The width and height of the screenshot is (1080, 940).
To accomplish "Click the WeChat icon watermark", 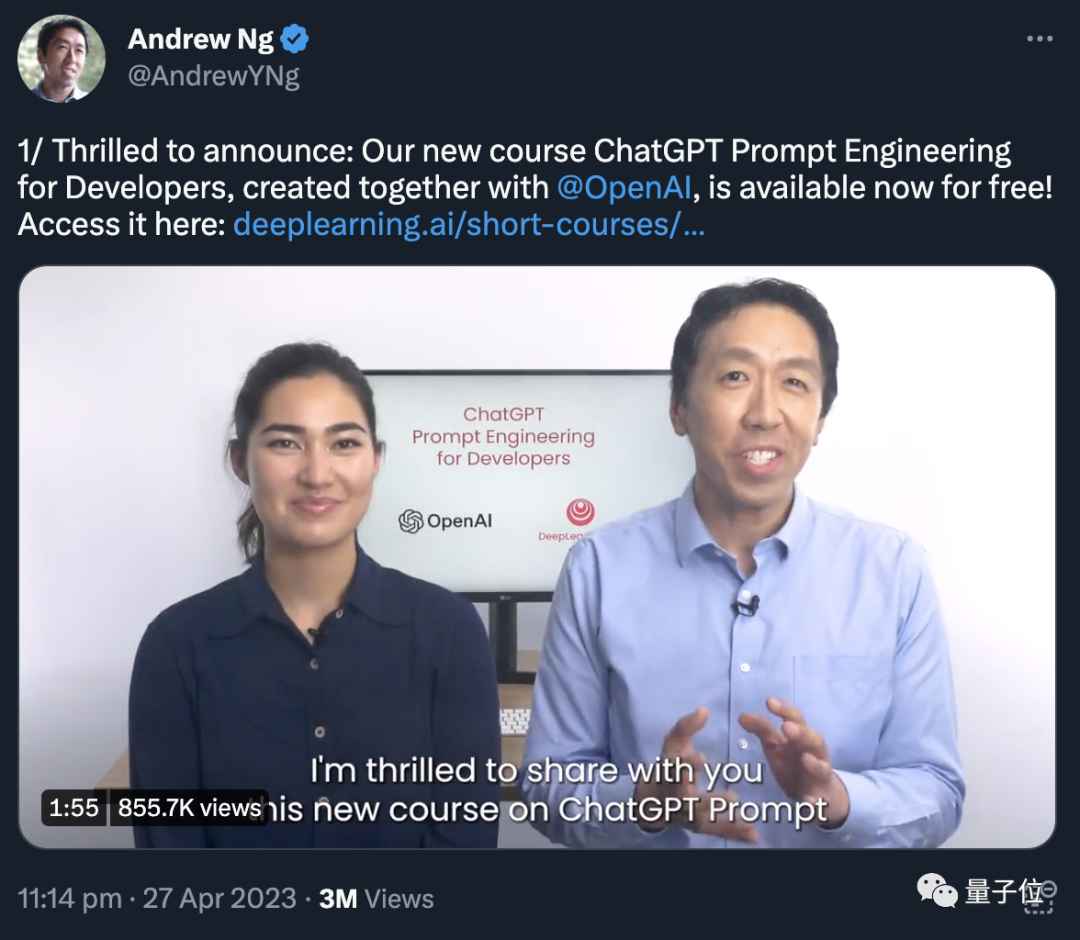I will point(937,892).
